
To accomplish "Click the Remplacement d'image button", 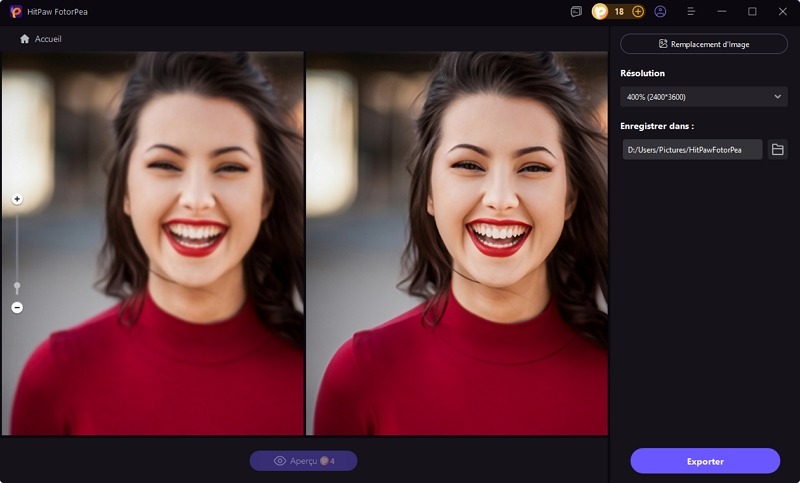I will click(x=704, y=44).
